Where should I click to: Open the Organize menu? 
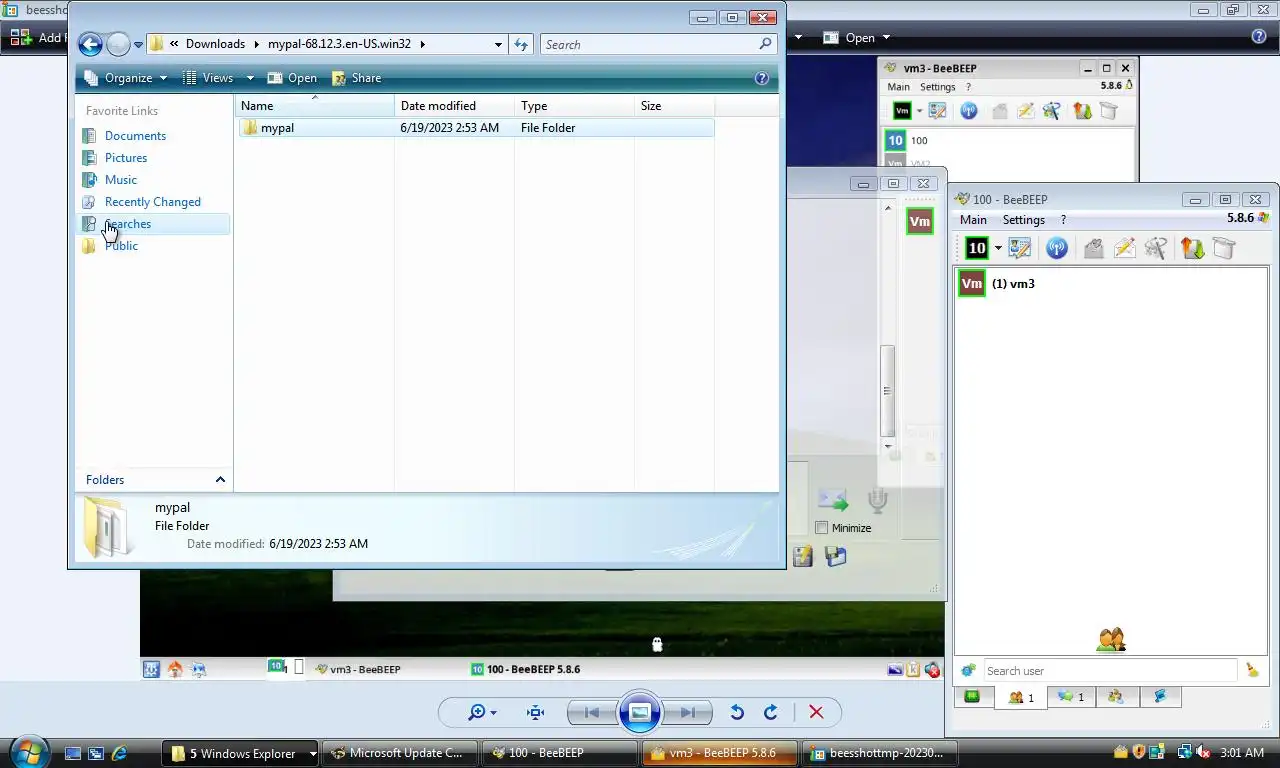[126, 78]
